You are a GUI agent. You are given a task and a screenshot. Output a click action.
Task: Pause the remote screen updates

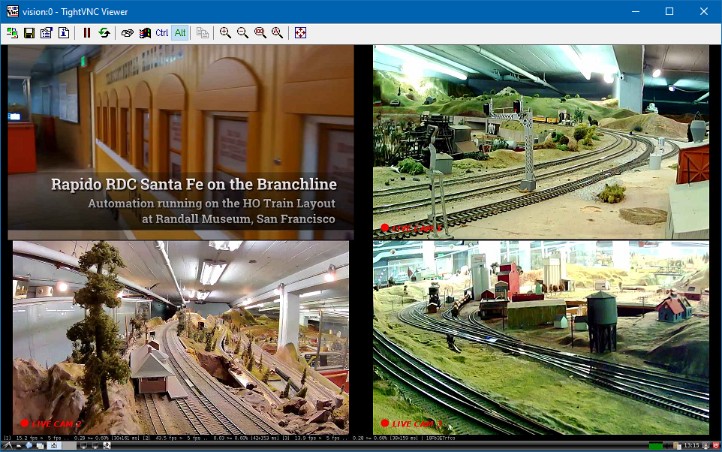pyautogui.click(x=87, y=33)
